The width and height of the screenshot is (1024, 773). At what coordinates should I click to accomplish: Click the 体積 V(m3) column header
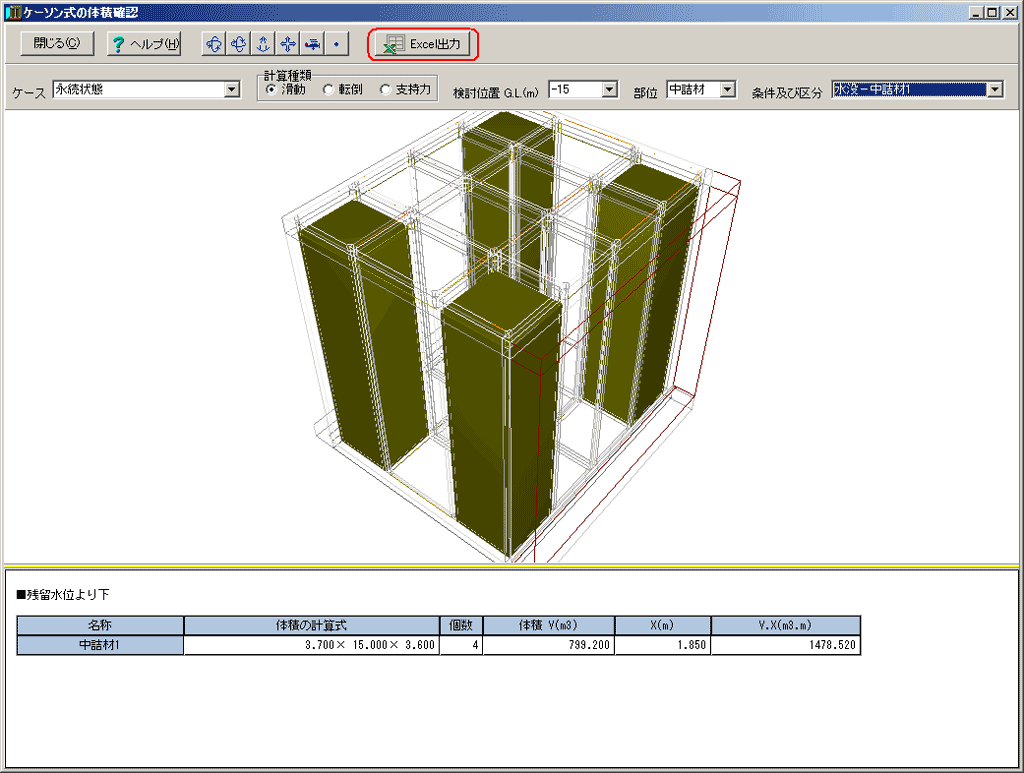(x=548, y=626)
